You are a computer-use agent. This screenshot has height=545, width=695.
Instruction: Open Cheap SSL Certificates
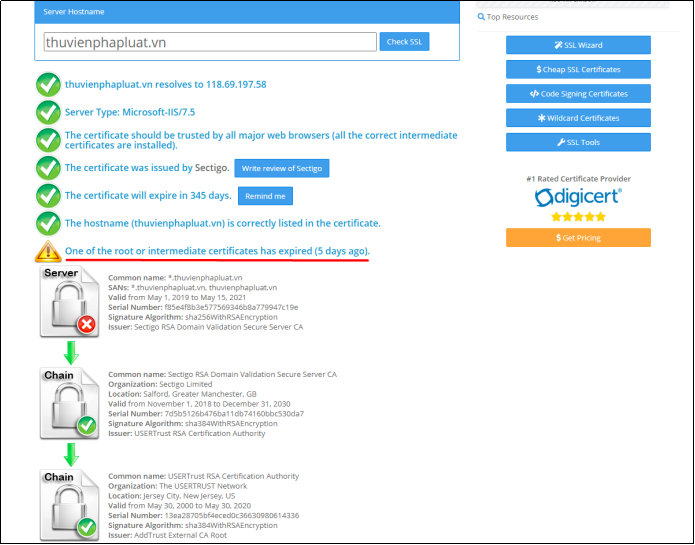(578, 70)
